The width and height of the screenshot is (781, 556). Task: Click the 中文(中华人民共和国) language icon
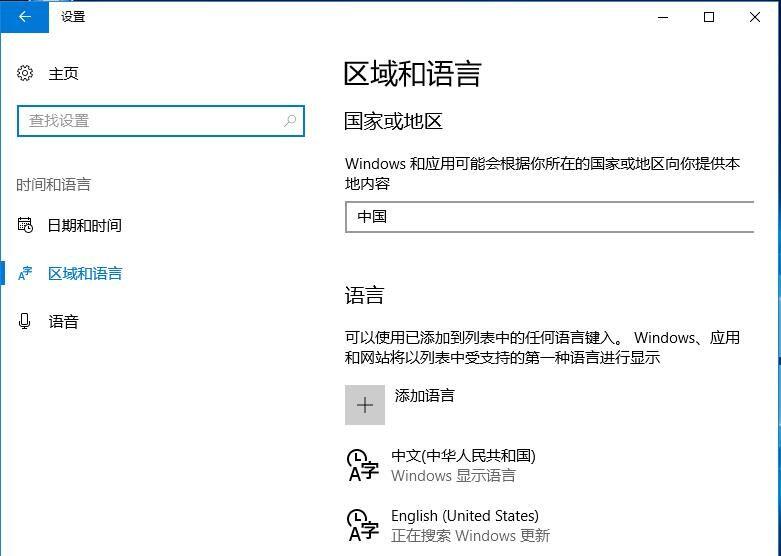(363, 466)
